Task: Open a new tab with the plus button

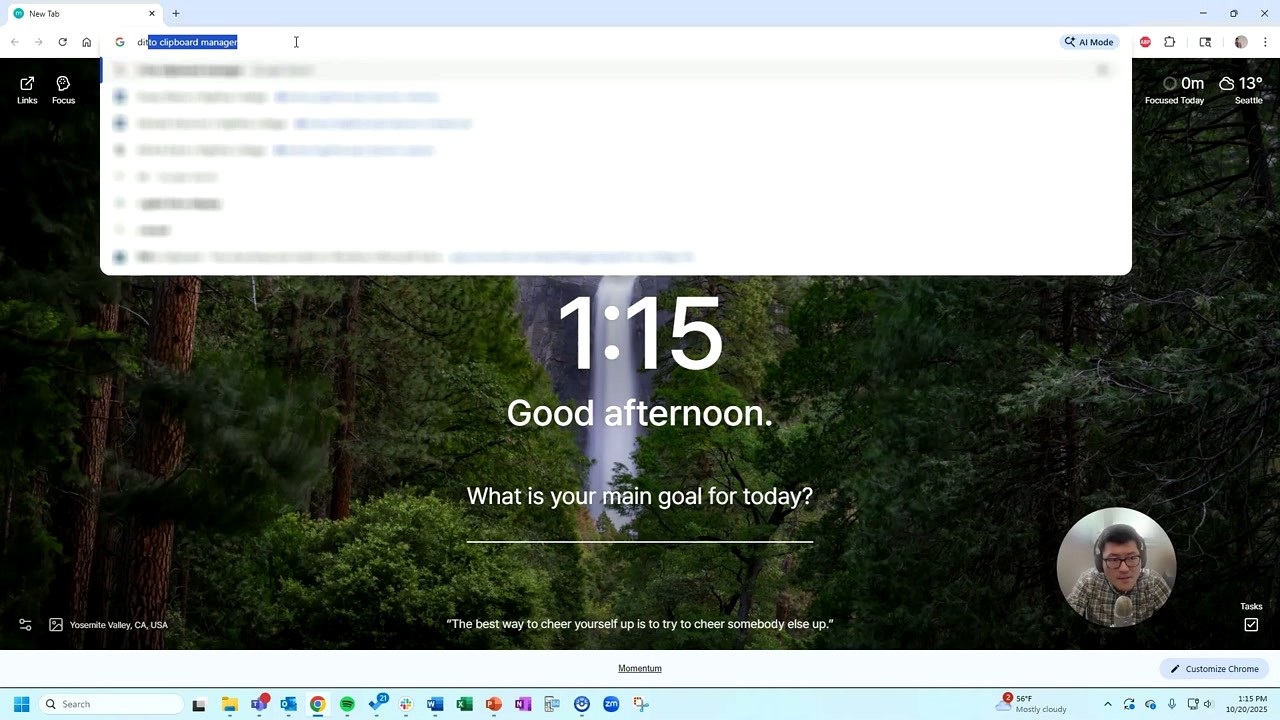Action: pos(175,13)
